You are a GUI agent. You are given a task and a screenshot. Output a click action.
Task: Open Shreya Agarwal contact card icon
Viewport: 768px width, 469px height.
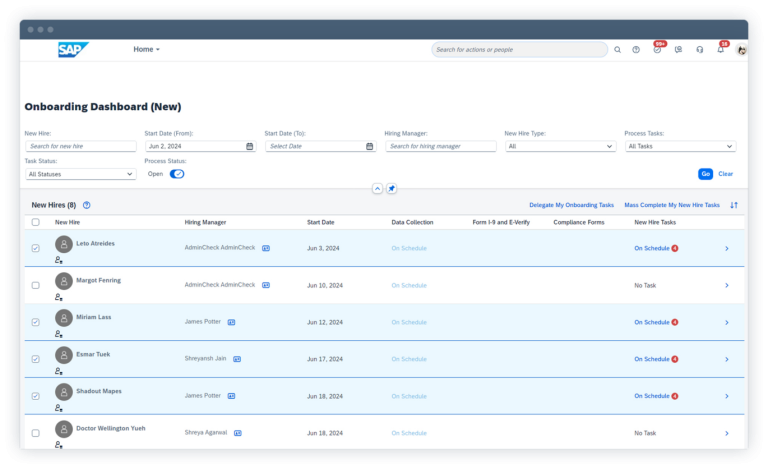238,433
